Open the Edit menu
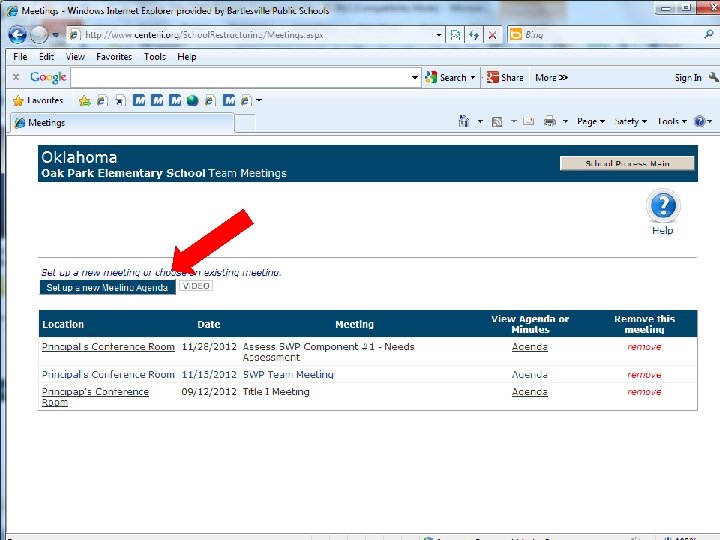Image resolution: width=720 pixels, height=540 pixels. (x=46, y=56)
